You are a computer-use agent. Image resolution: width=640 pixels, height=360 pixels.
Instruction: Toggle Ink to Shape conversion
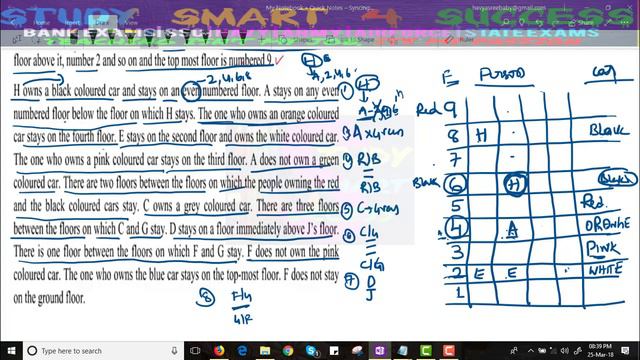click(351, 40)
